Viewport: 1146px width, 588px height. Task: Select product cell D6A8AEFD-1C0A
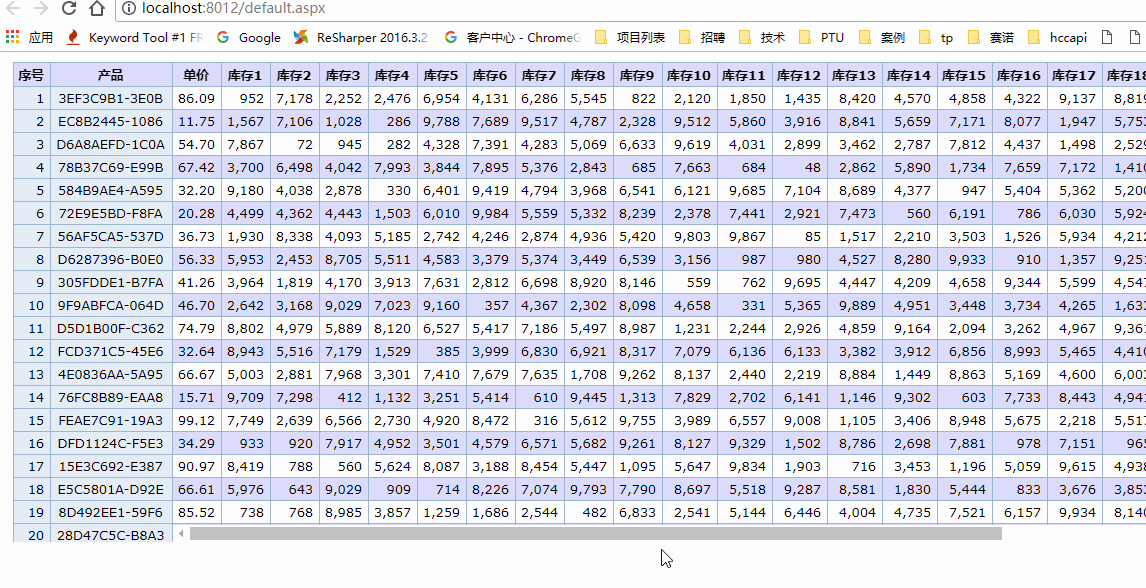point(111,145)
